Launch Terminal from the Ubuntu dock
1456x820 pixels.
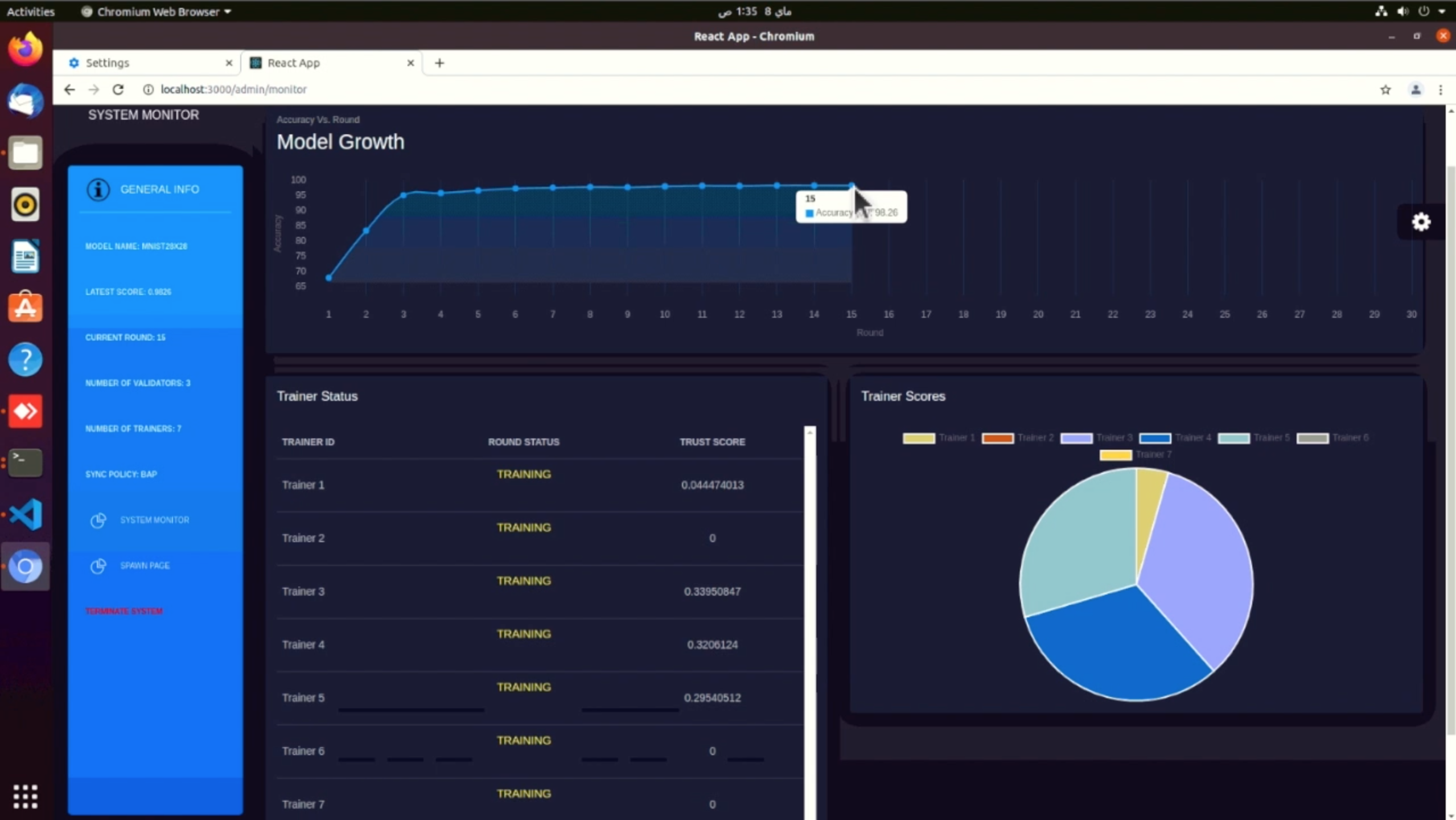pyautogui.click(x=25, y=462)
